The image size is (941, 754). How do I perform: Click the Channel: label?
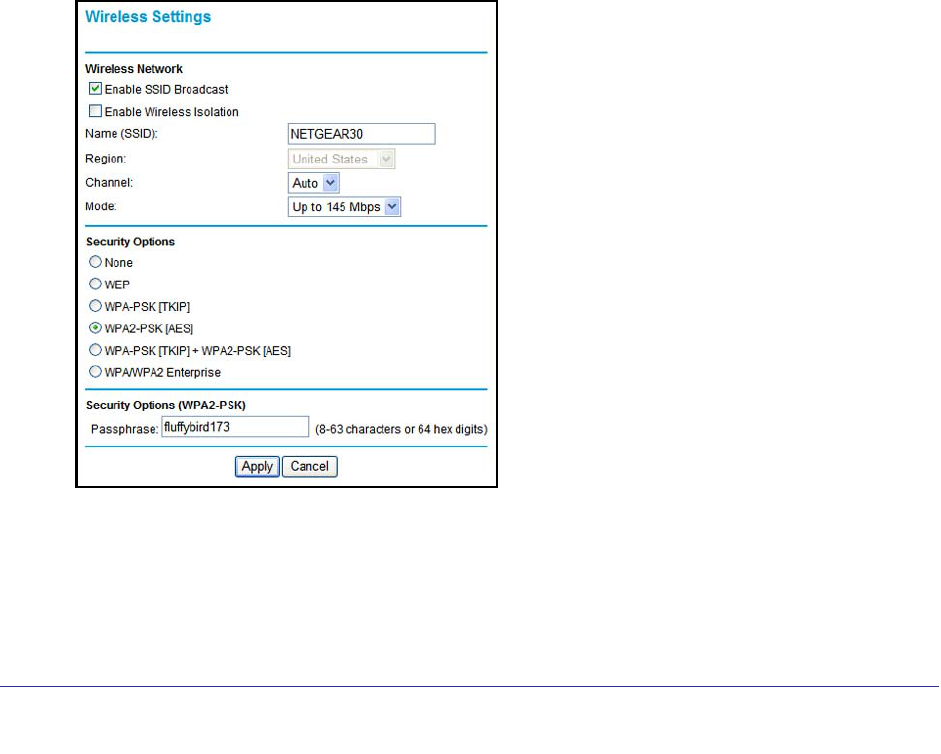pyautogui.click(x=109, y=182)
